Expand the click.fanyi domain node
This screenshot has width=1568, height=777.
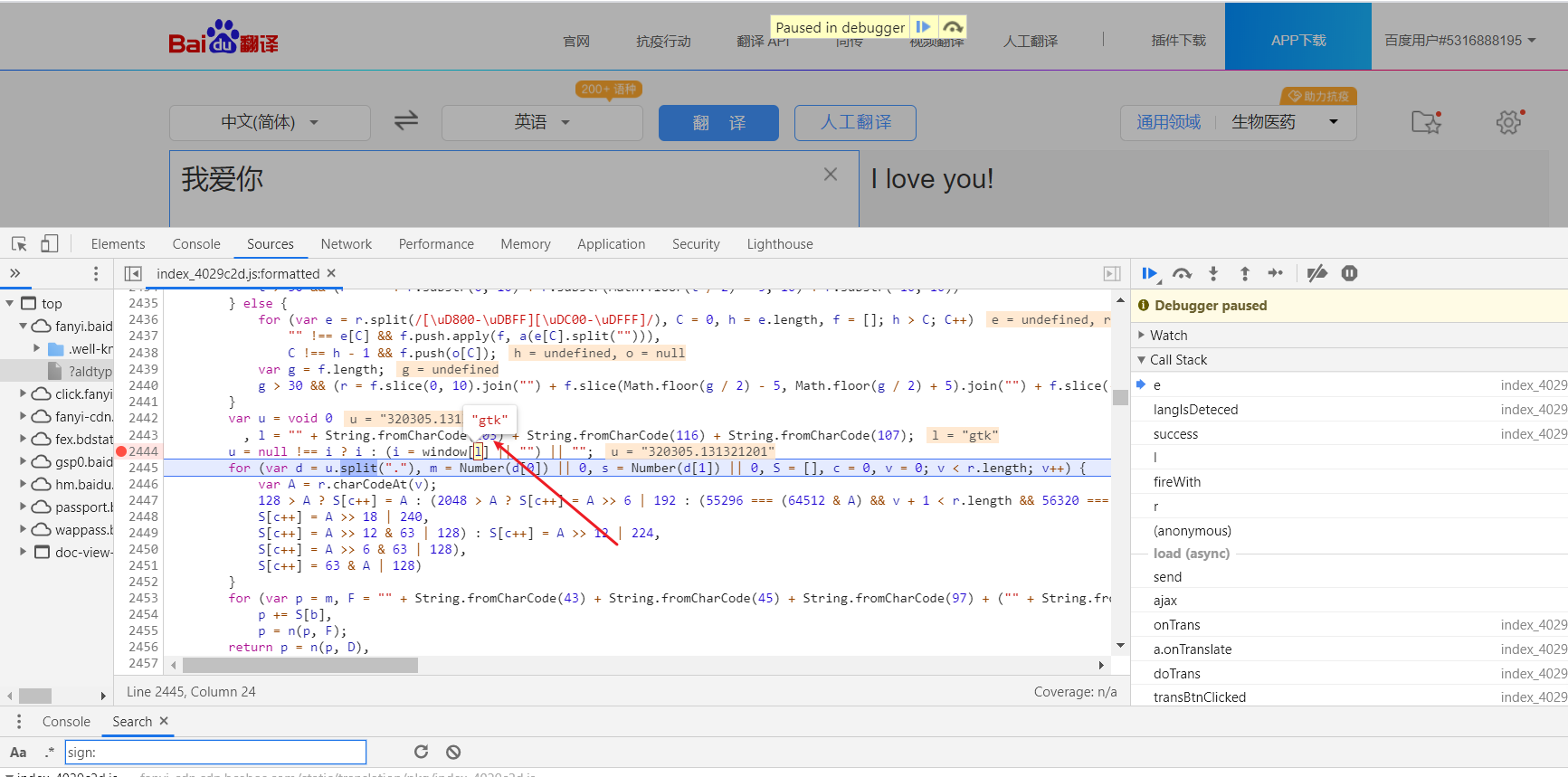click(24, 393)
